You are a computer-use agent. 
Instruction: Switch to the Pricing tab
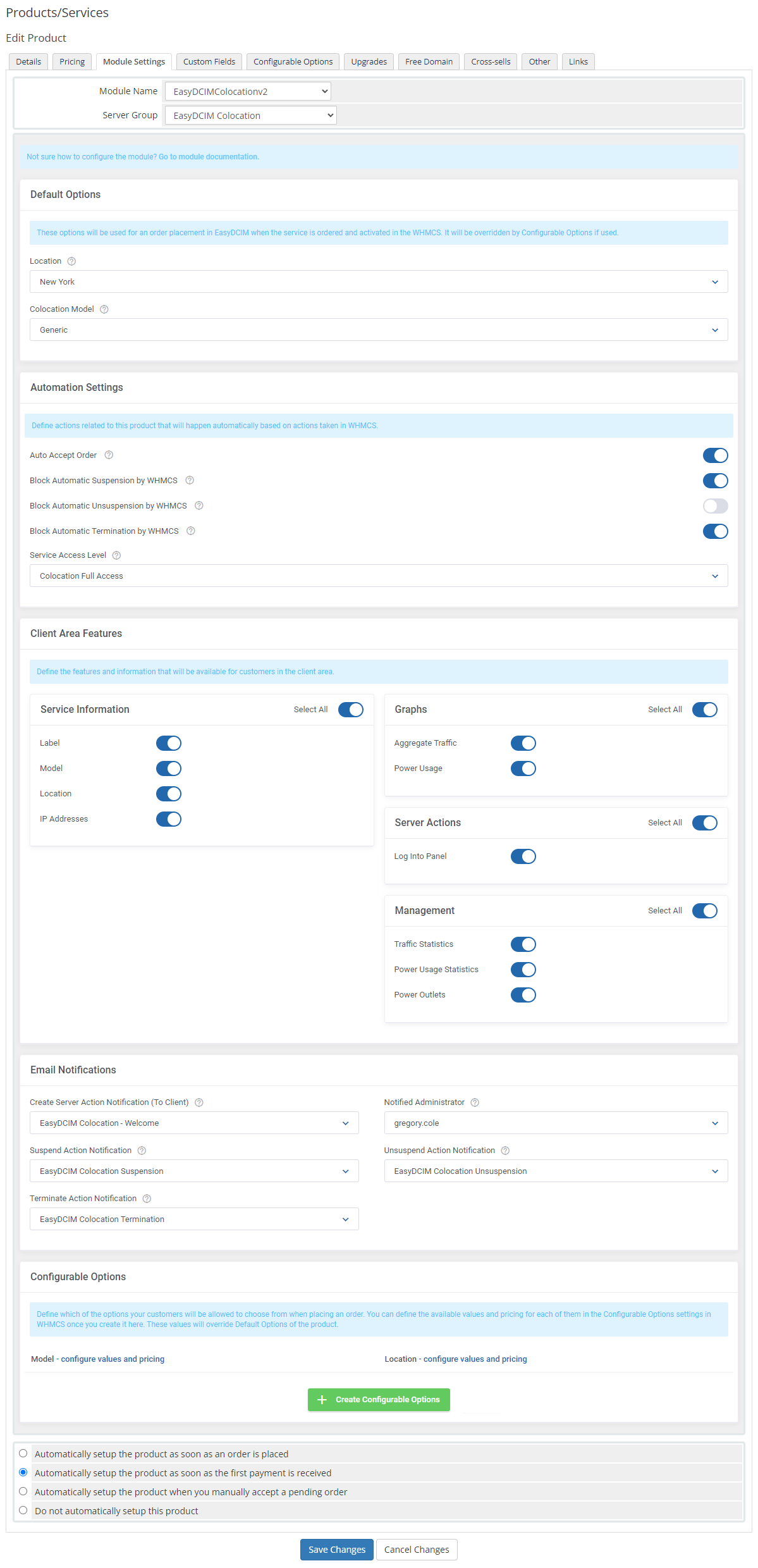72,62
